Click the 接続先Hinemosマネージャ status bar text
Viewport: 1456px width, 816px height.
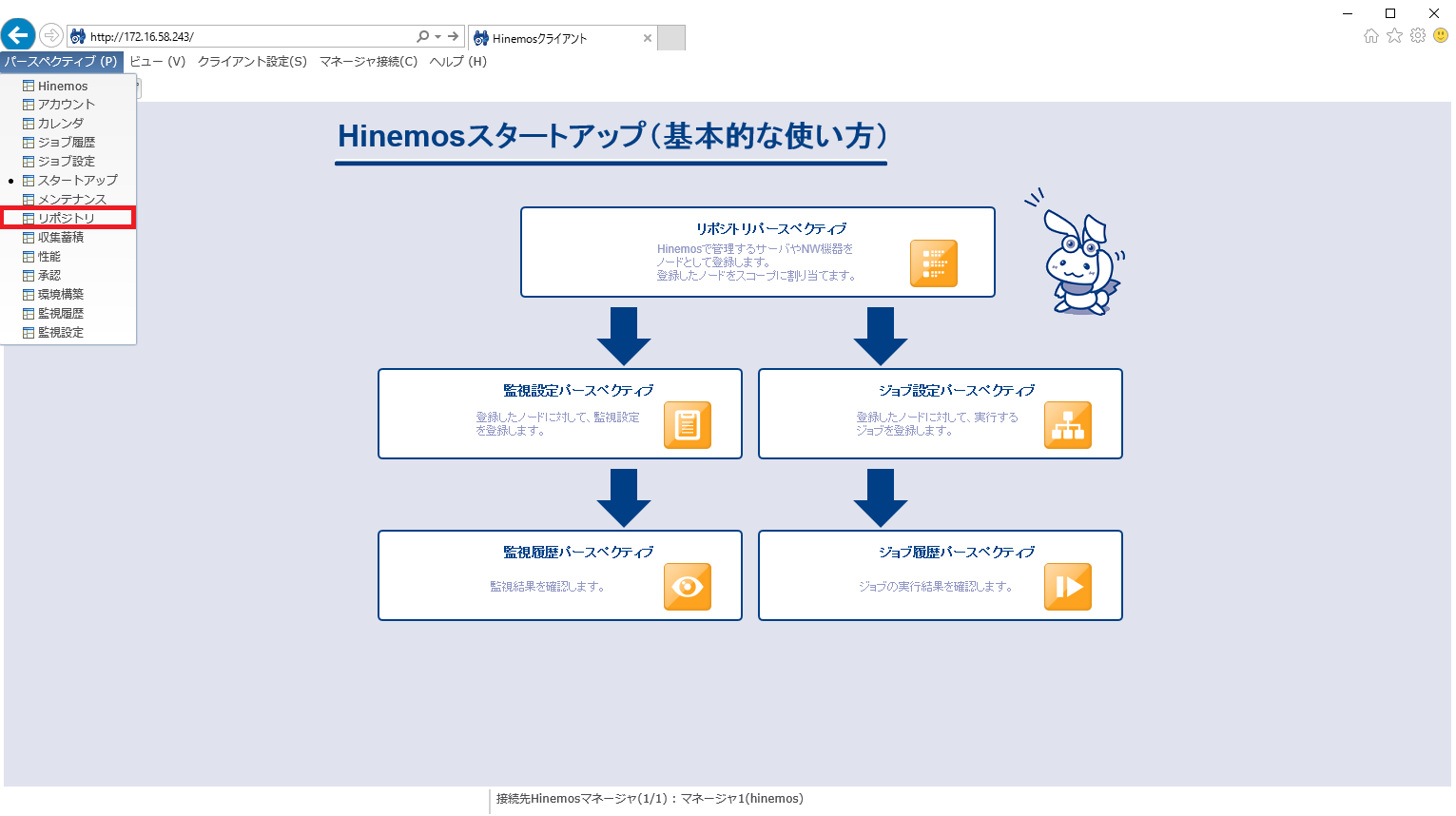(x=650, y=799)
